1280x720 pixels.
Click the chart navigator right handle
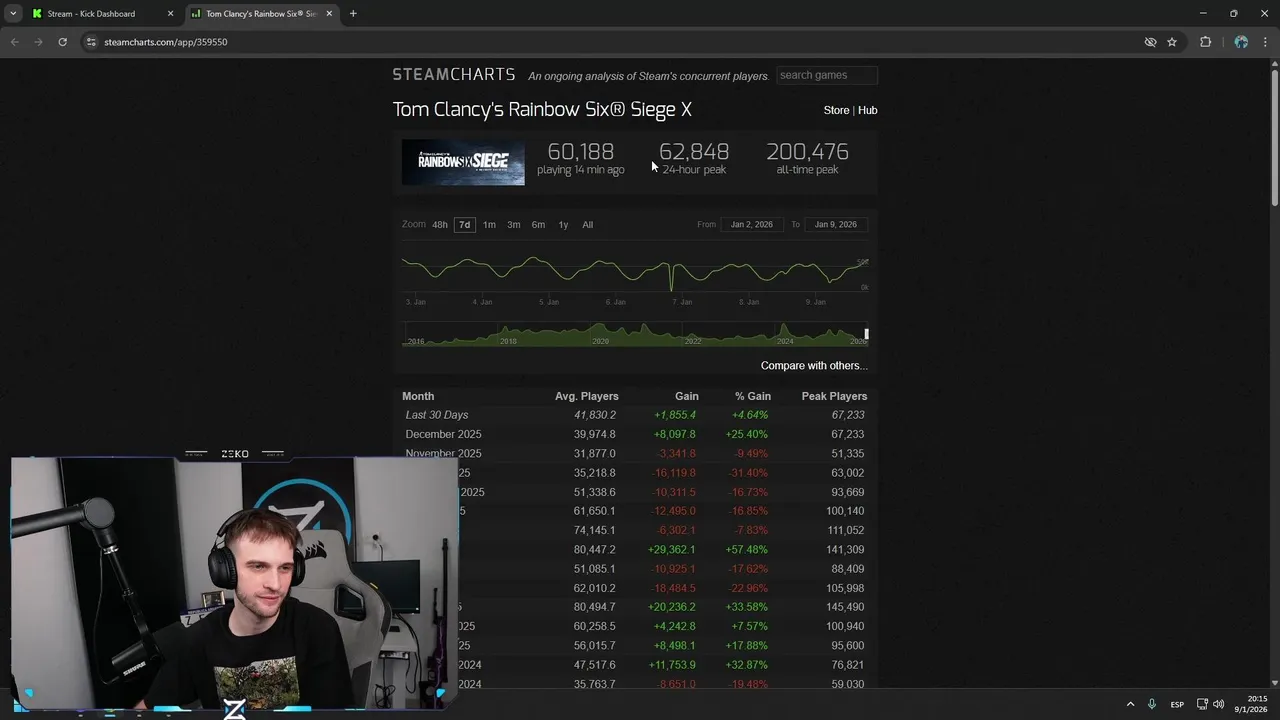(x=867, y=334)
